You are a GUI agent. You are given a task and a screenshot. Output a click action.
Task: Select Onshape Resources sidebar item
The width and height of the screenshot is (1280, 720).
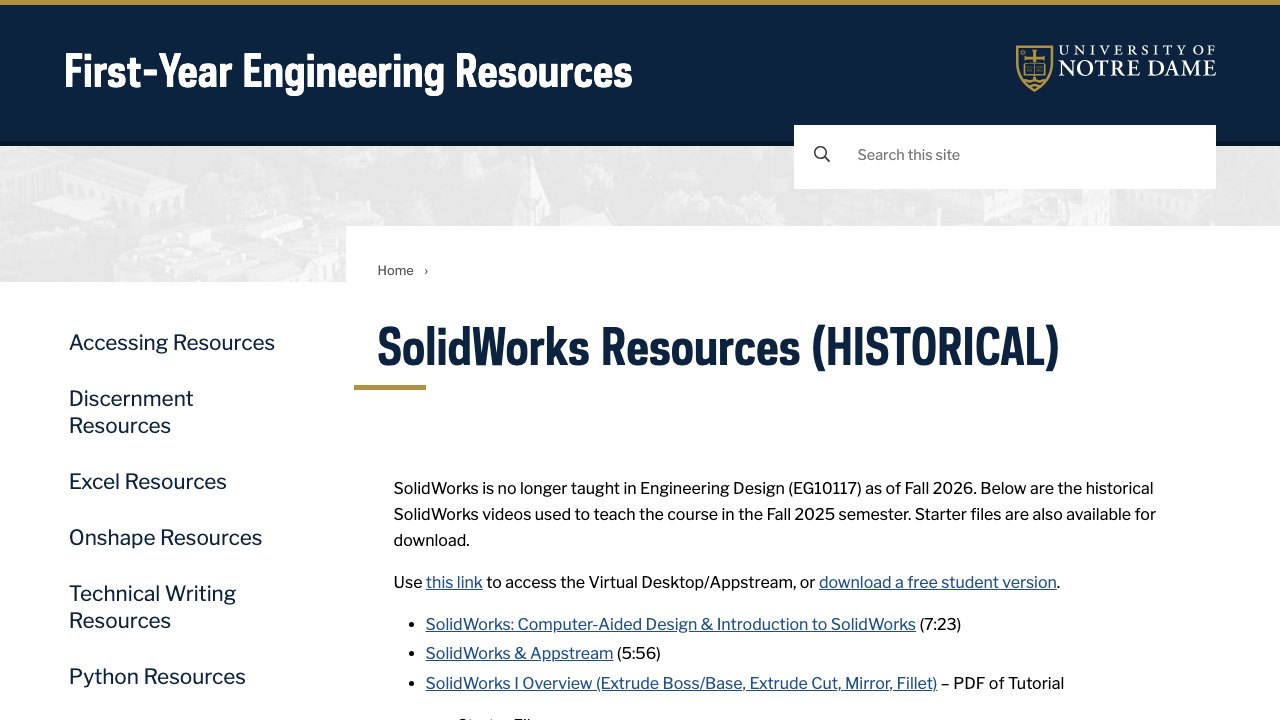click(165, 537)
